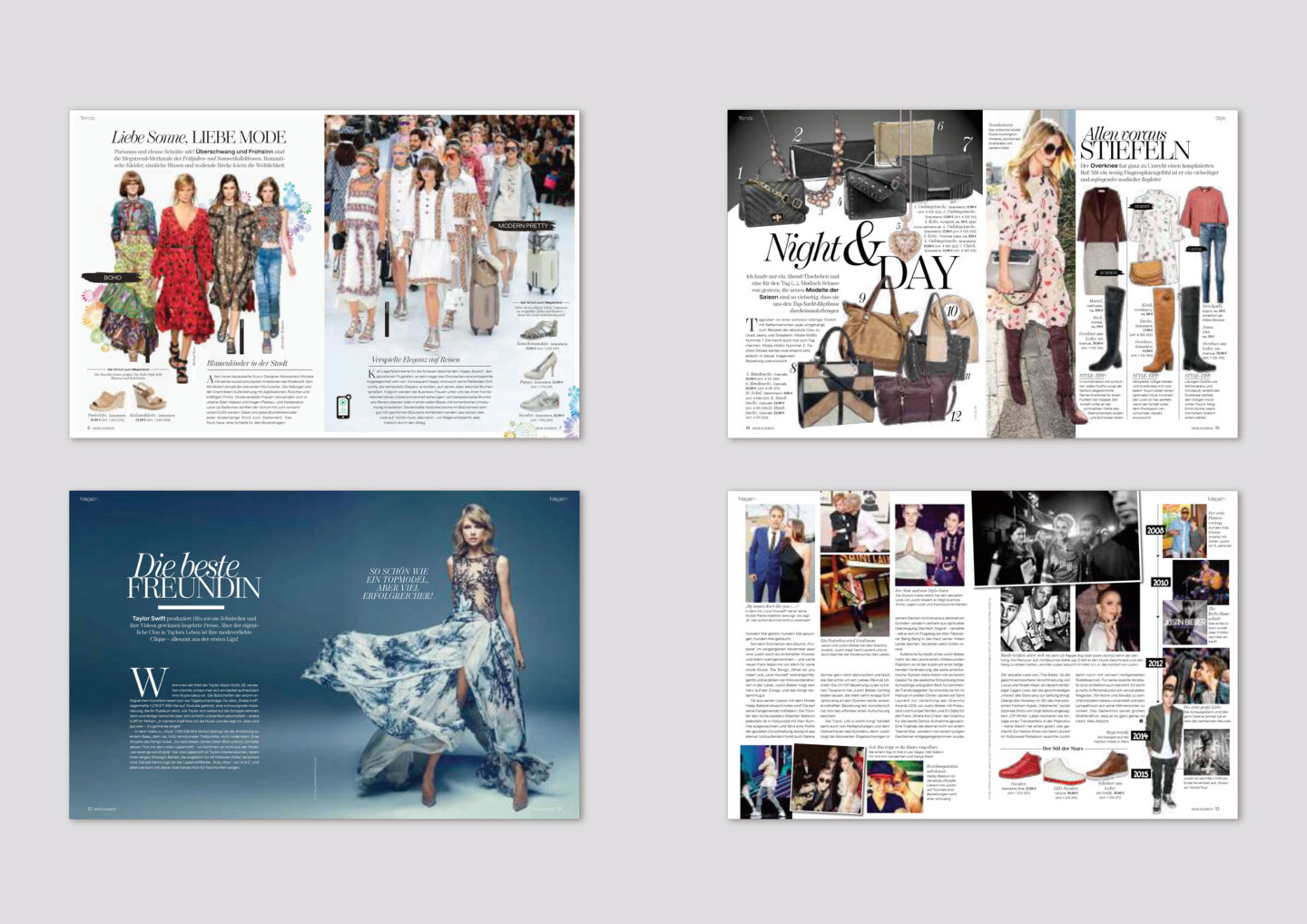Click the 'SO SCHÖN WIE EIN TOPMODEL' pull quote

coord(398,584)
